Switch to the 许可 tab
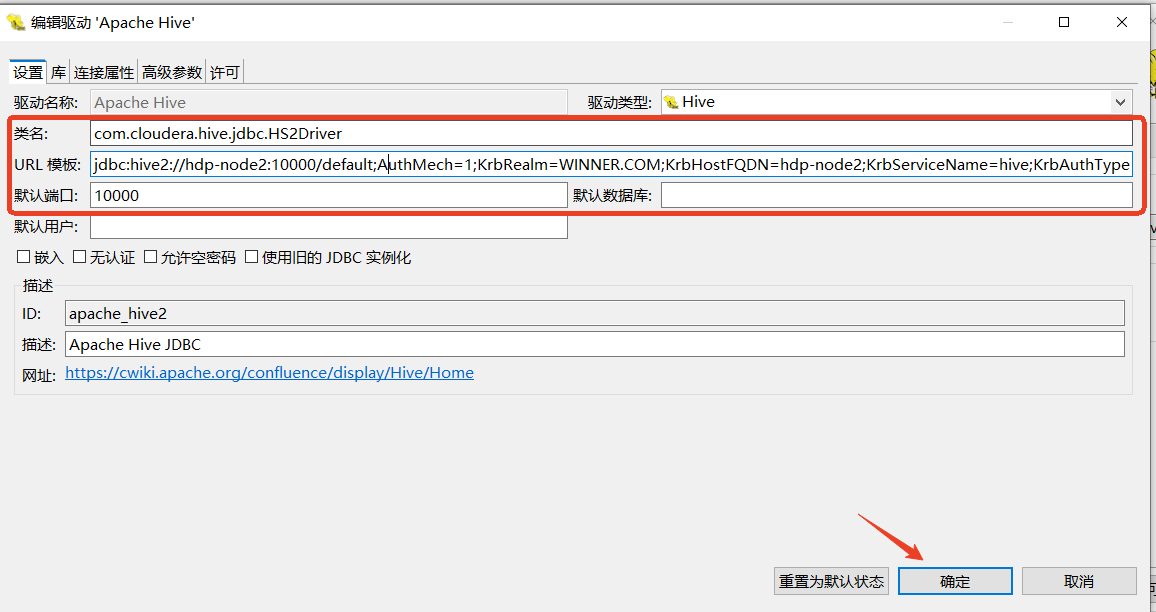Screen dimensions: 1156x612 click(224, 72)
